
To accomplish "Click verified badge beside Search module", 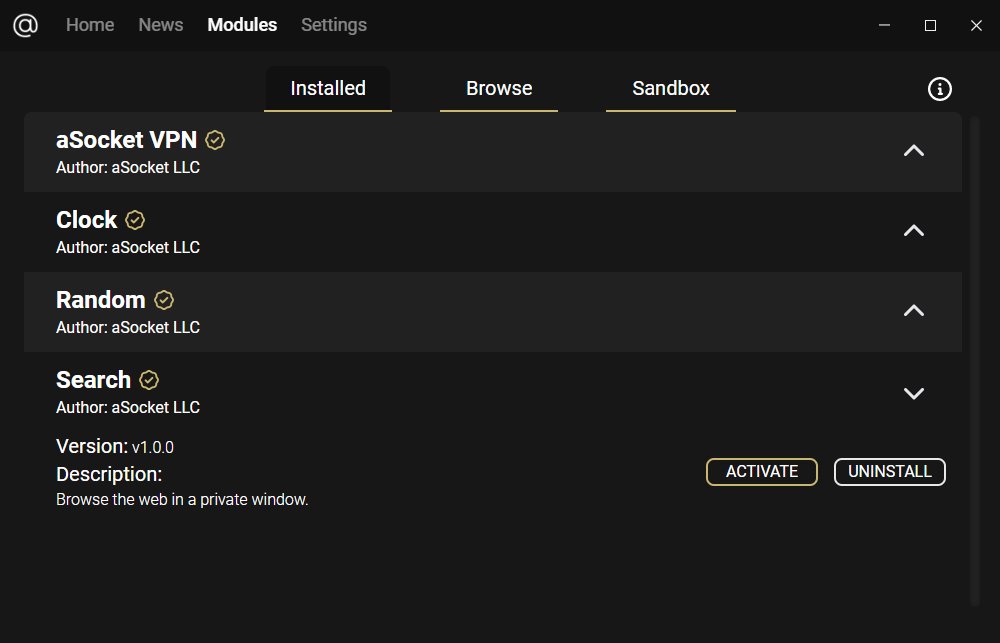I will tap(149, 380).
